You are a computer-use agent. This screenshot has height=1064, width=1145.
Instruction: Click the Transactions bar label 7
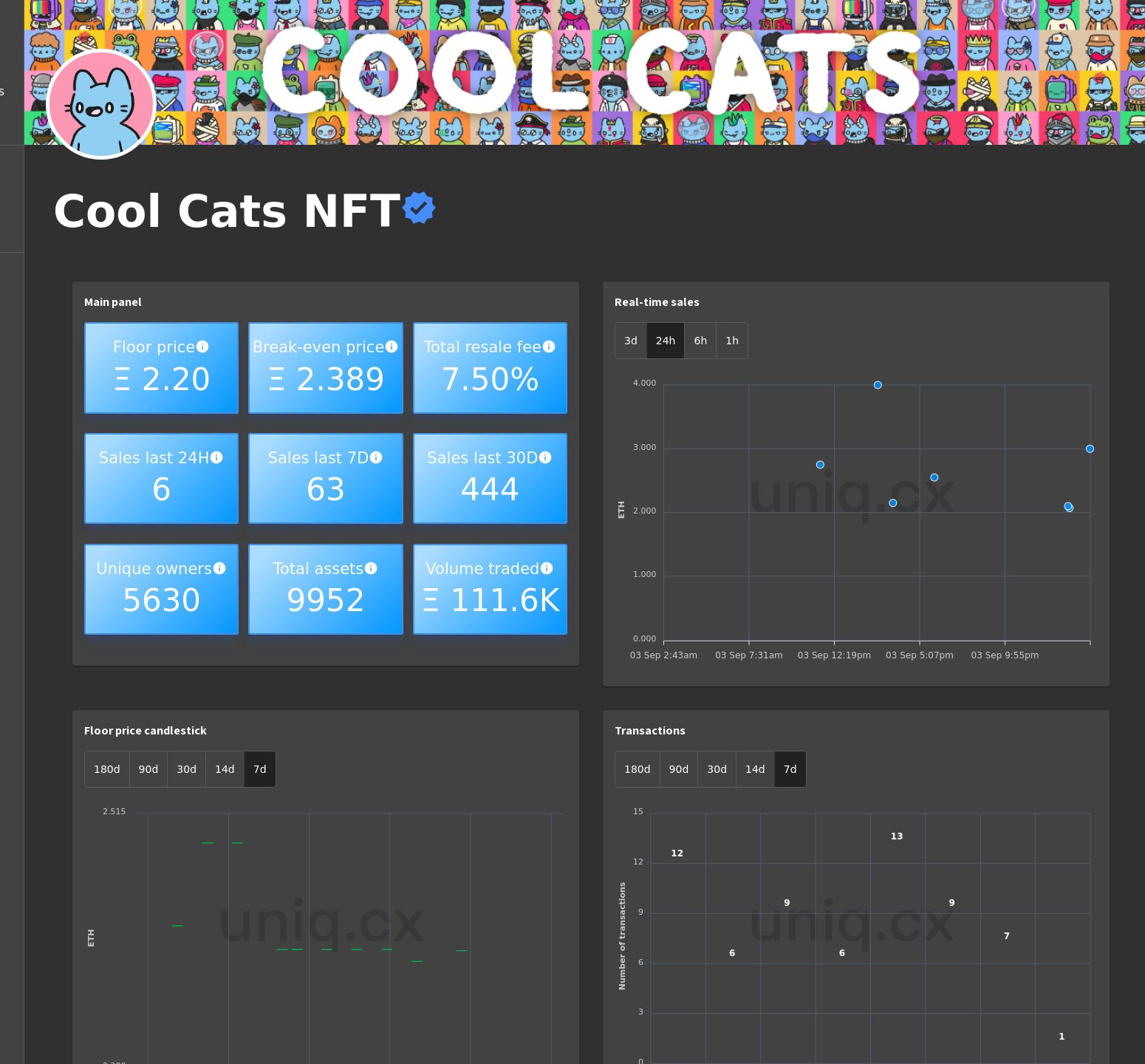click(x=1007, y=936)
